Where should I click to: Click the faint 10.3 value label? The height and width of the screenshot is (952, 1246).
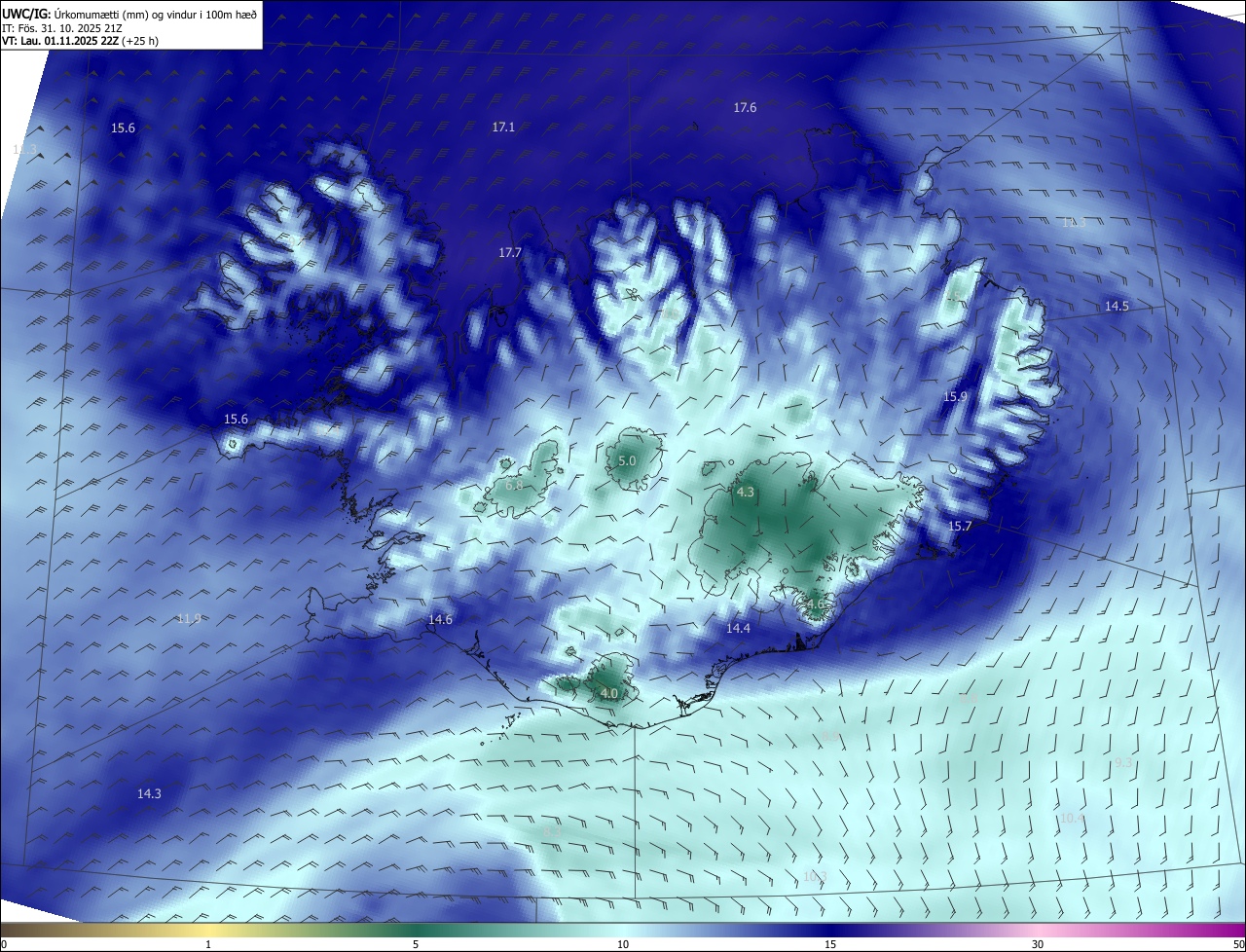pyautogui.click(x=815, y=877)
